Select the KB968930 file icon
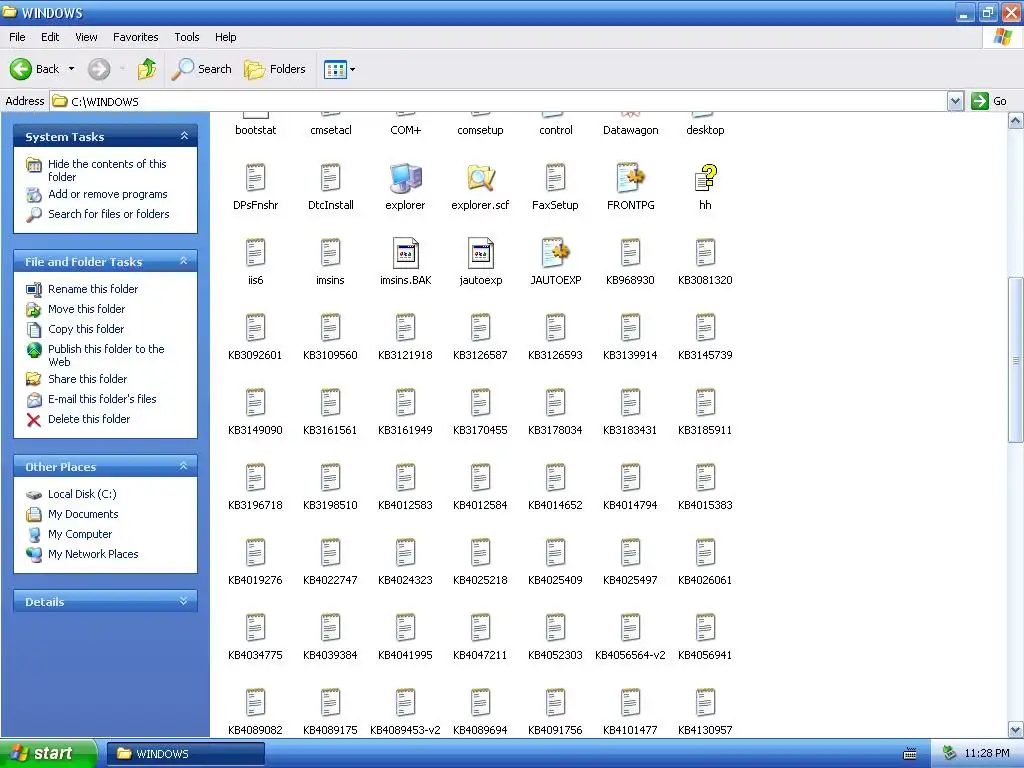 click(x=630, y=253)
